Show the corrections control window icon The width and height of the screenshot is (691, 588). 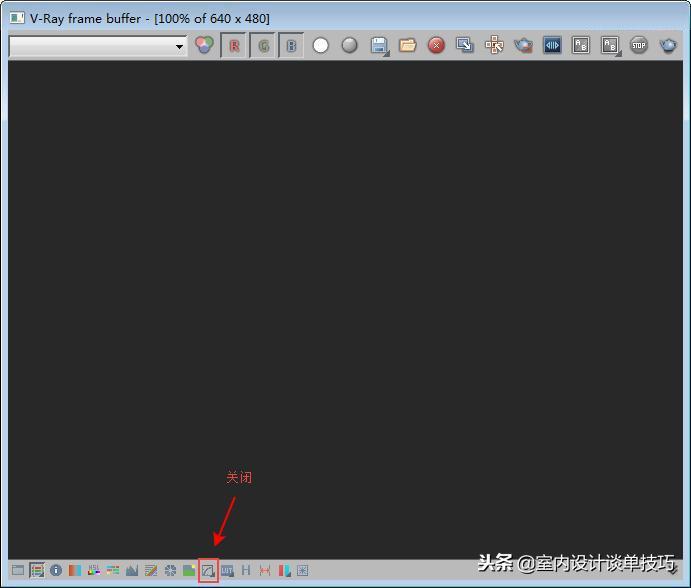(18, 570)
